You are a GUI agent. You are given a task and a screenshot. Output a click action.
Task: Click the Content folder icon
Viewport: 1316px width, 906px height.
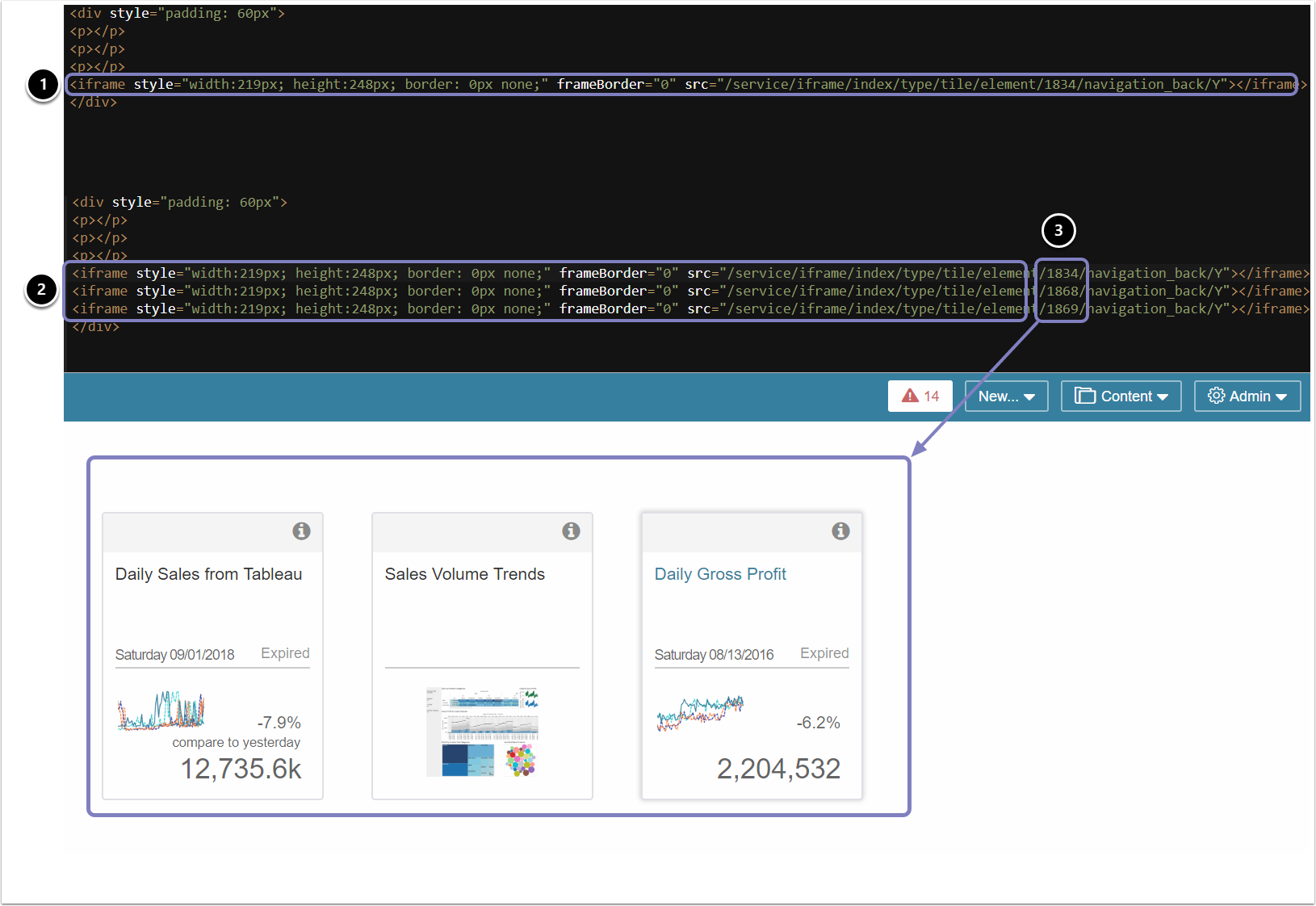coord(1085,396)
